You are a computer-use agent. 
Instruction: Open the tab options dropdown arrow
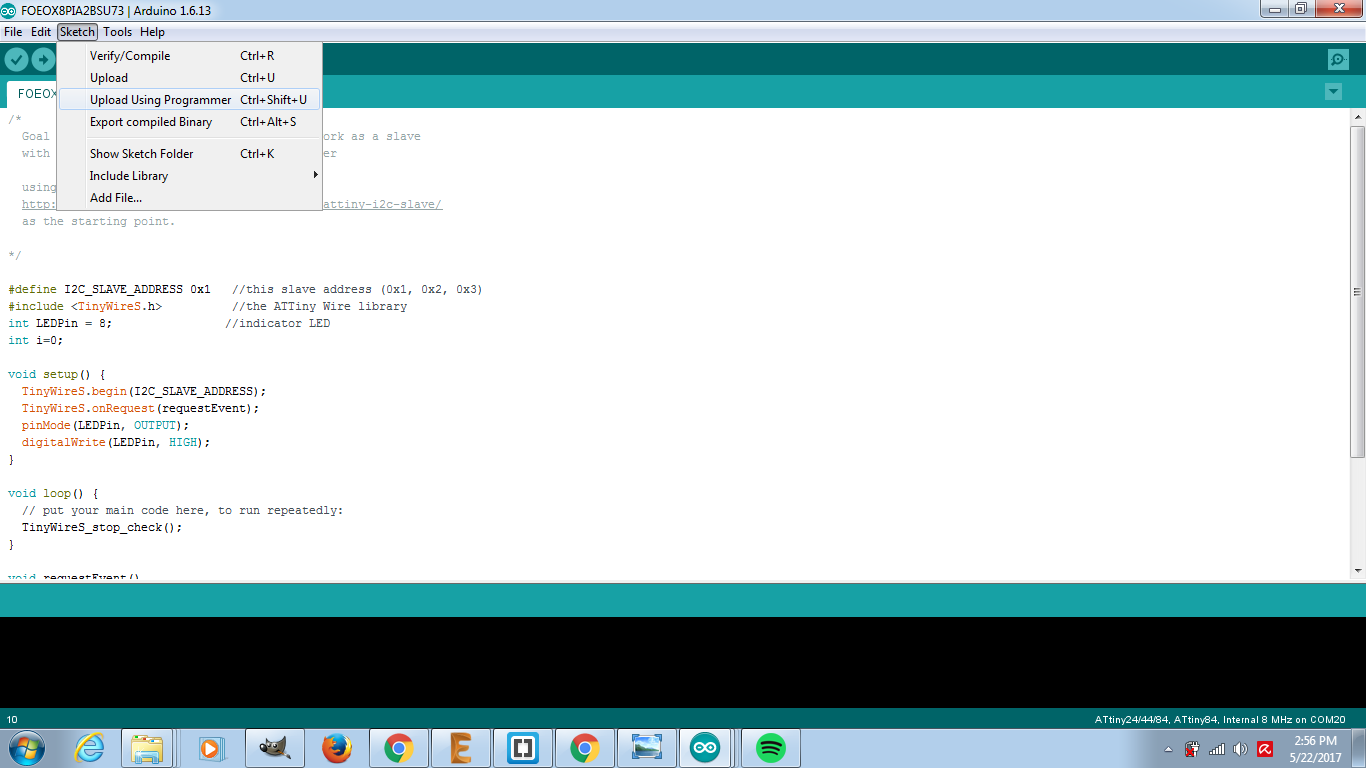(x=1333, y=92)
